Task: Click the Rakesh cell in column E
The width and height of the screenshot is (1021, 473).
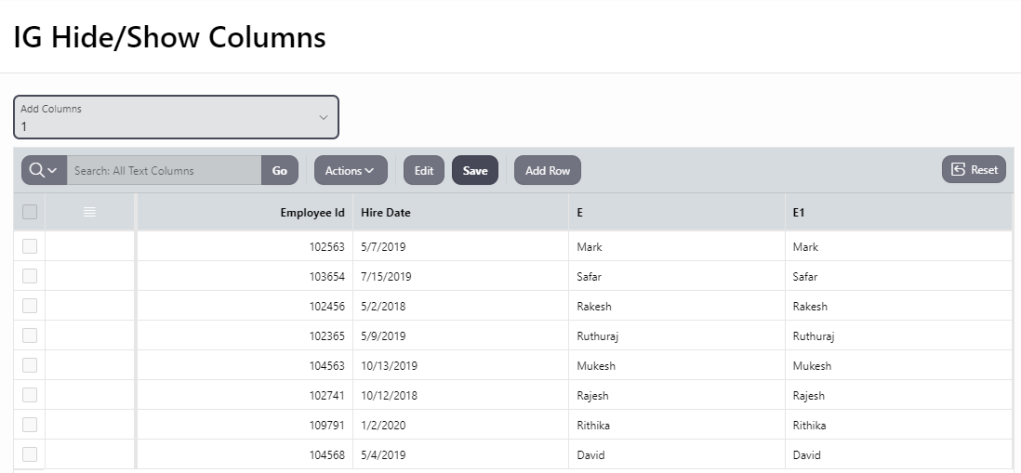Action: point(594,306)
